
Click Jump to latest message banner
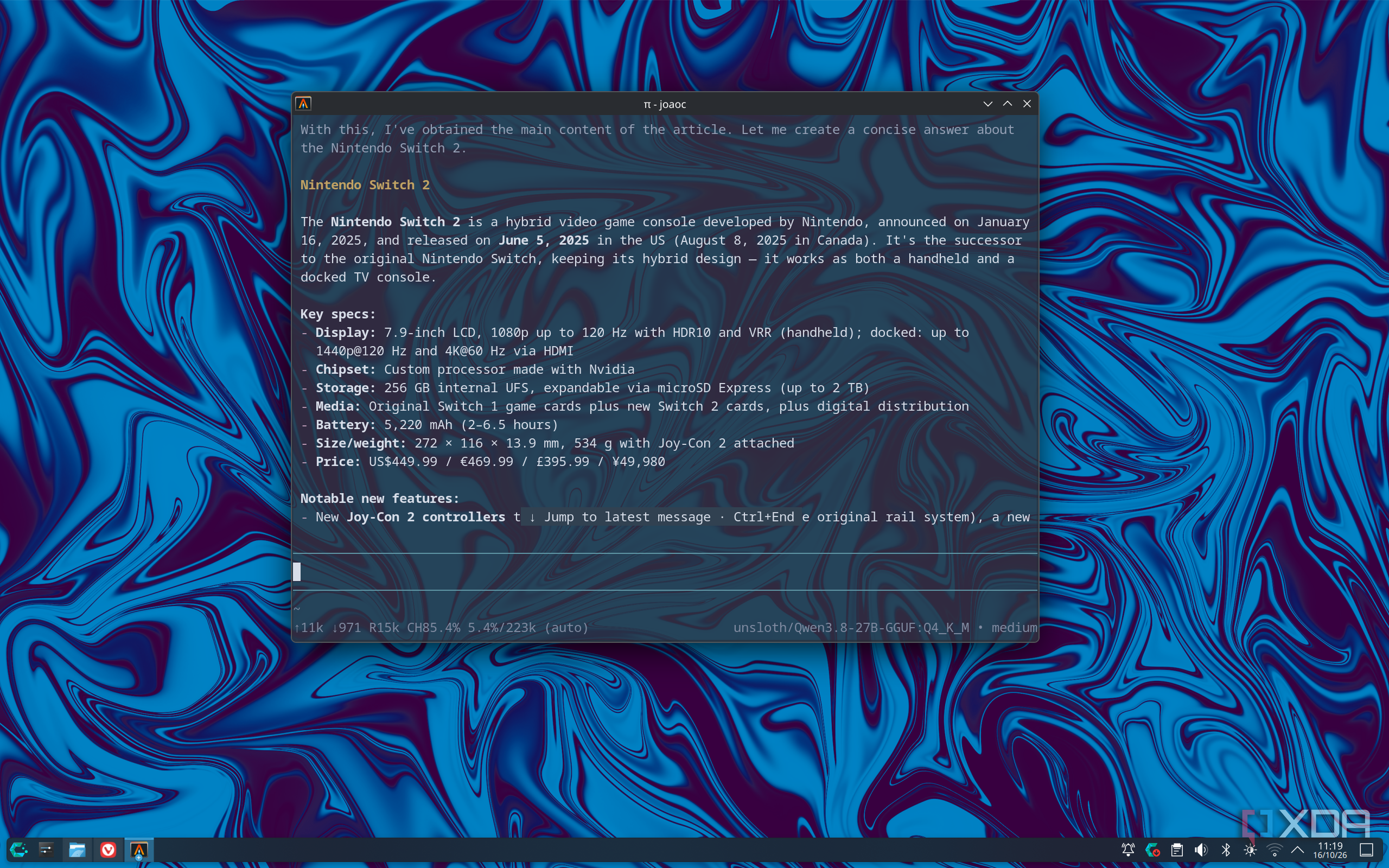[x=661, y=516]
